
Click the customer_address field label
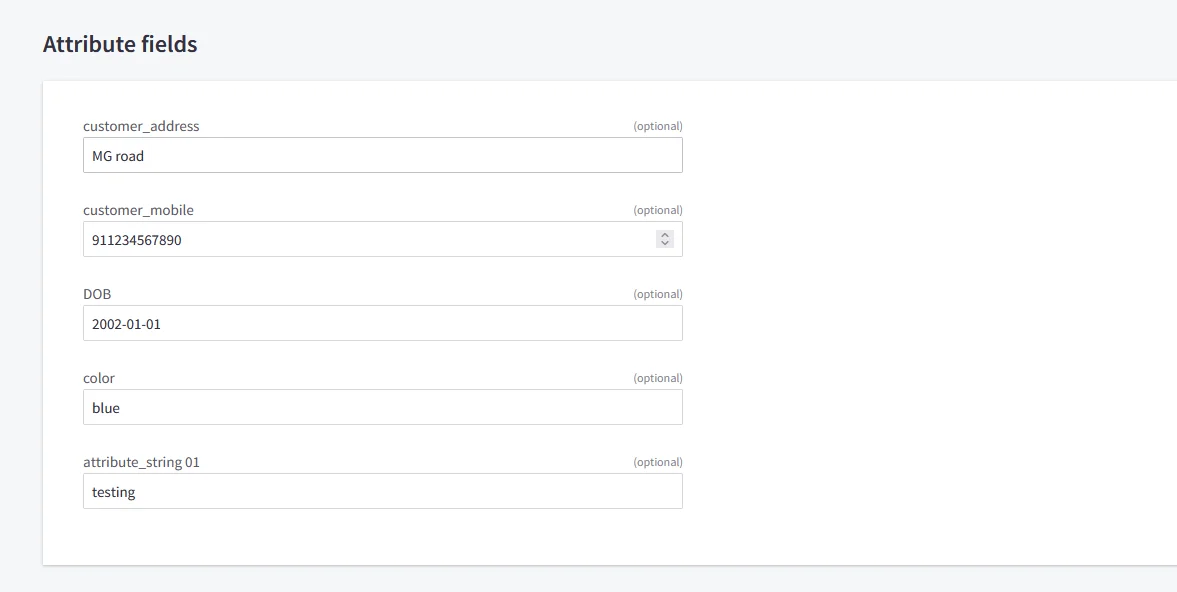(141, 126)
